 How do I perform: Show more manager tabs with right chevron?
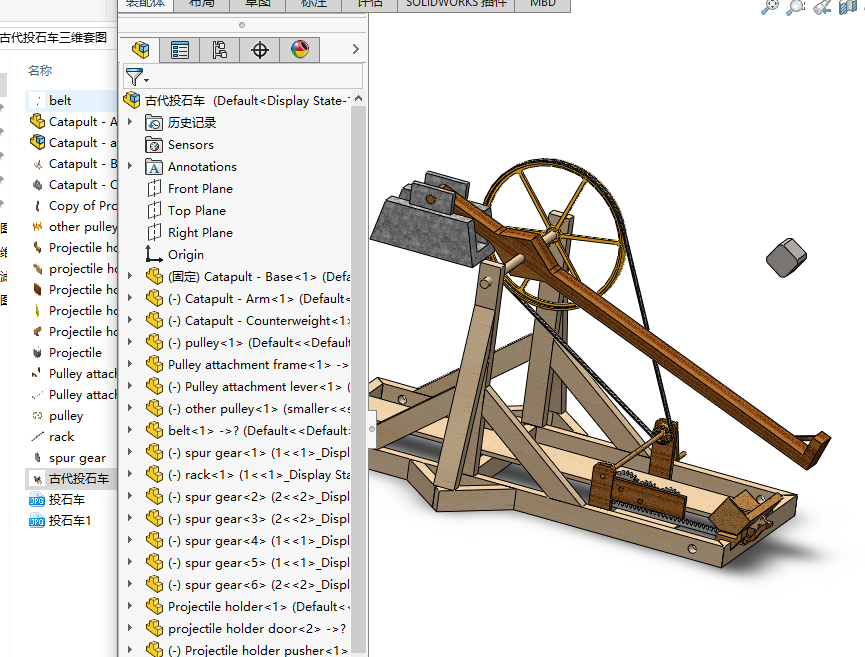point(356,49)
